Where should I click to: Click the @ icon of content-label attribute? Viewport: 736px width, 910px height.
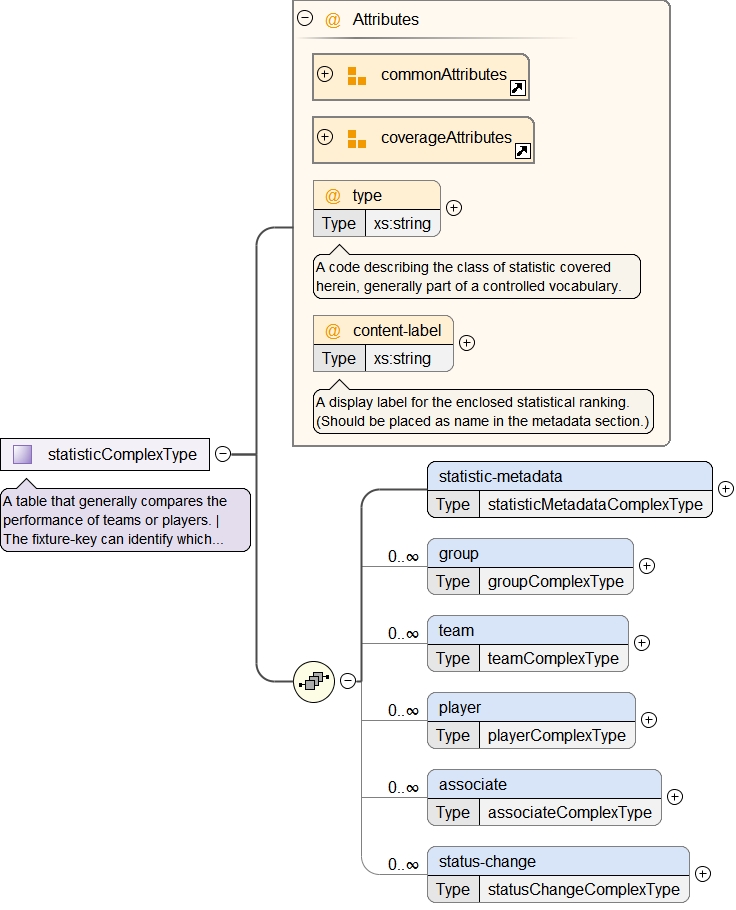click(333, 331)
